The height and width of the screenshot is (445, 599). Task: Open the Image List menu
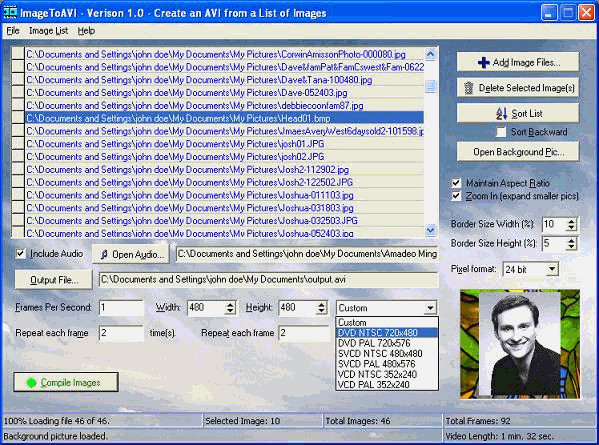pyautogui.click(x=49, y=31)
